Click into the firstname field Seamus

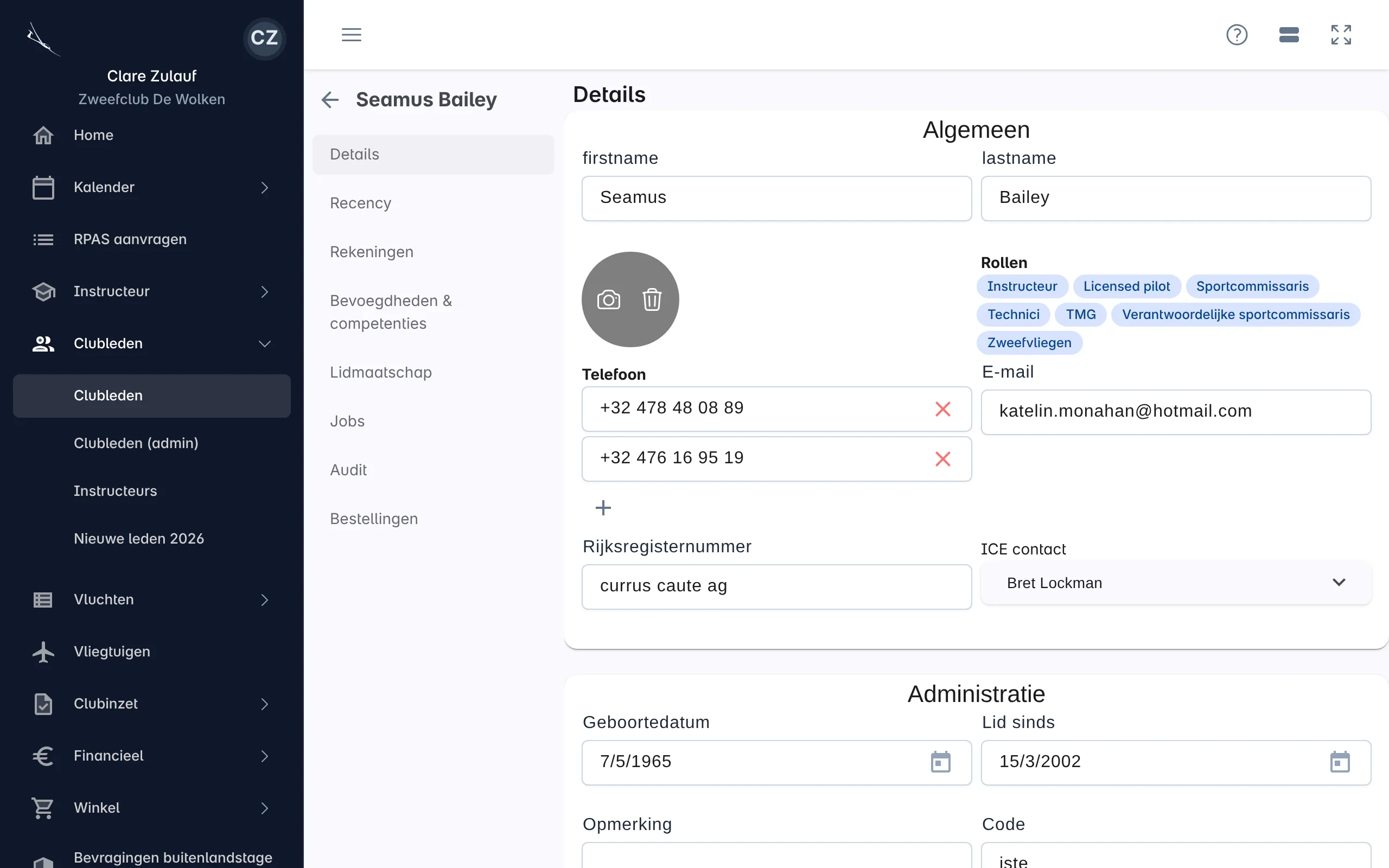pyautogui.click(x=776, y=198)
